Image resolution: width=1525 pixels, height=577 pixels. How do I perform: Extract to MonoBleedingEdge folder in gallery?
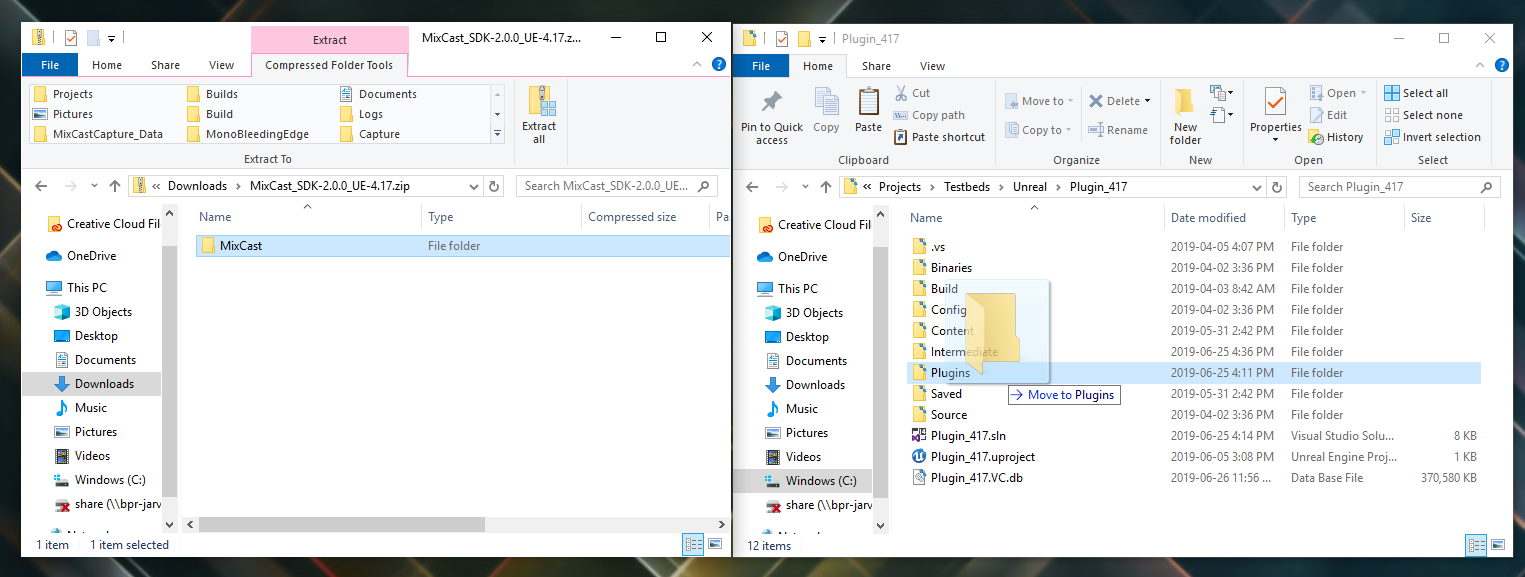[x=247, y=134]
